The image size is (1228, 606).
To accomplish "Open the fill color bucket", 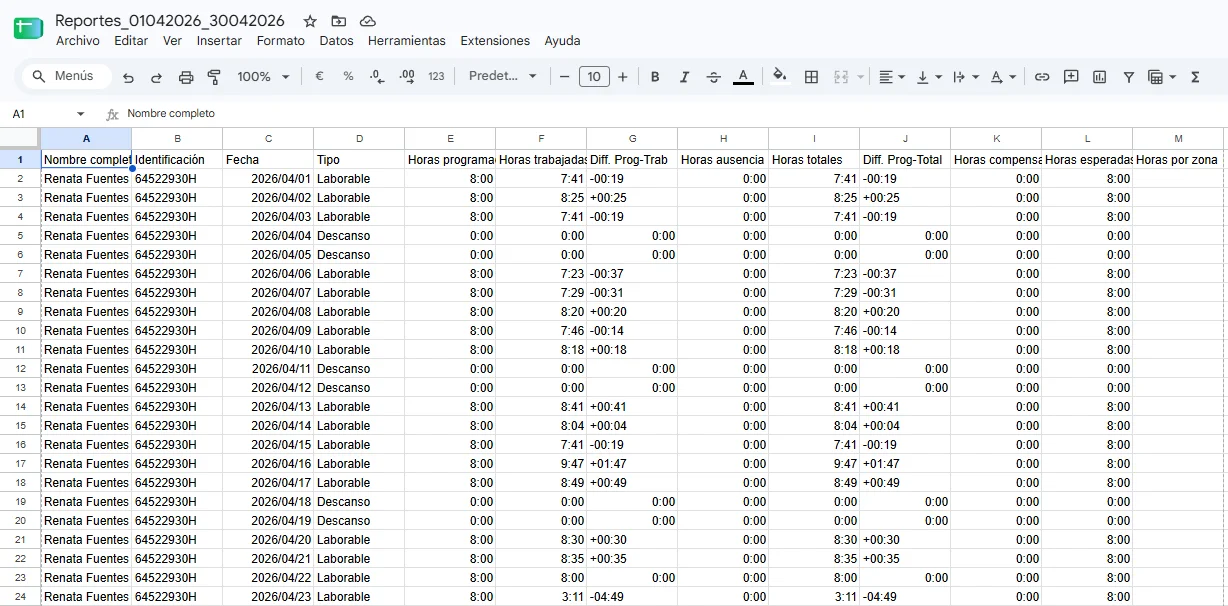I will [x=780, y=77].
